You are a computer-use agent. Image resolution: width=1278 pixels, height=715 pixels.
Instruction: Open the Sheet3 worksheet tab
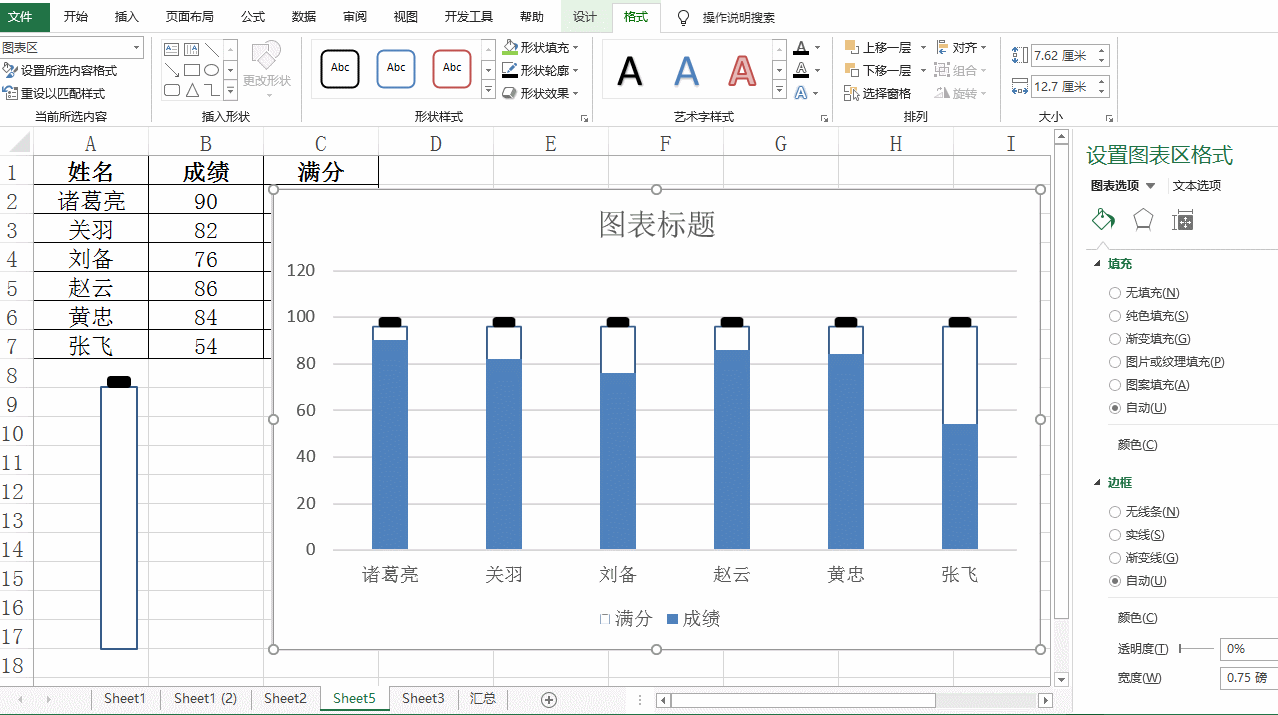click(x=422, y=698)
